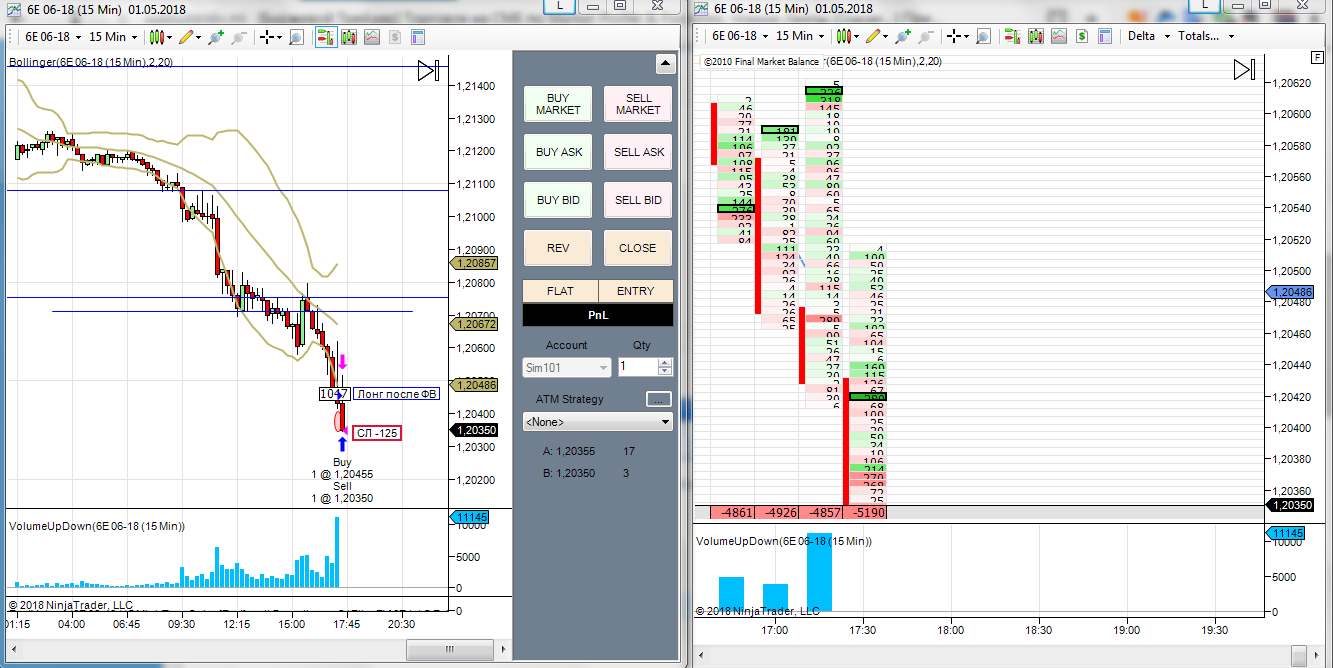
Task: Toggle the Strategies dollar icon in right chart
Action: tap(1083, 36)
